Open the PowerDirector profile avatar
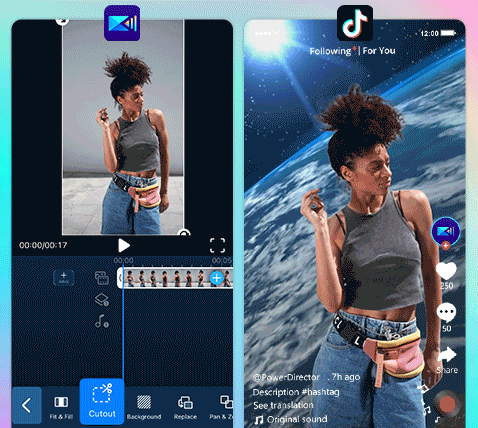The height and width of the screenshot is (428, 478). point(446,231)
